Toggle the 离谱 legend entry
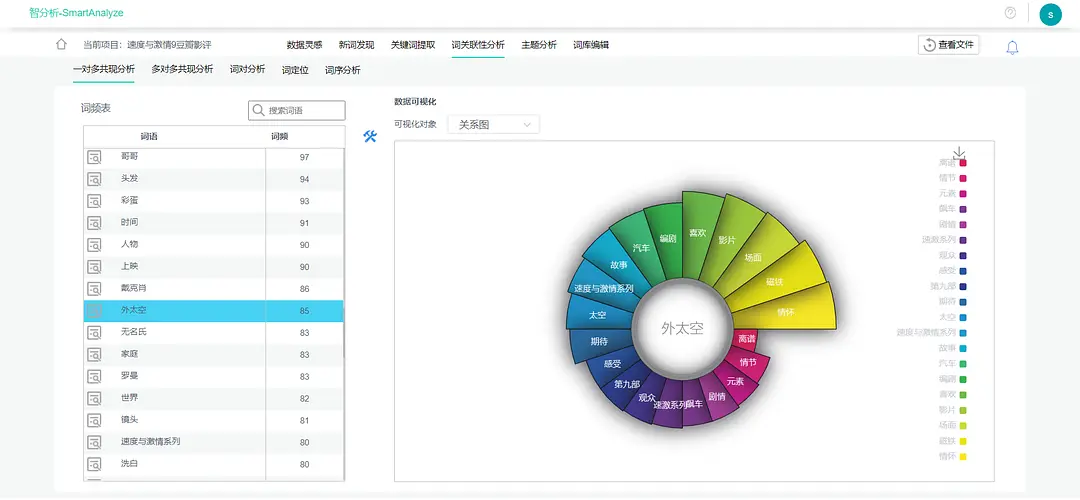 tap(953, 163)
